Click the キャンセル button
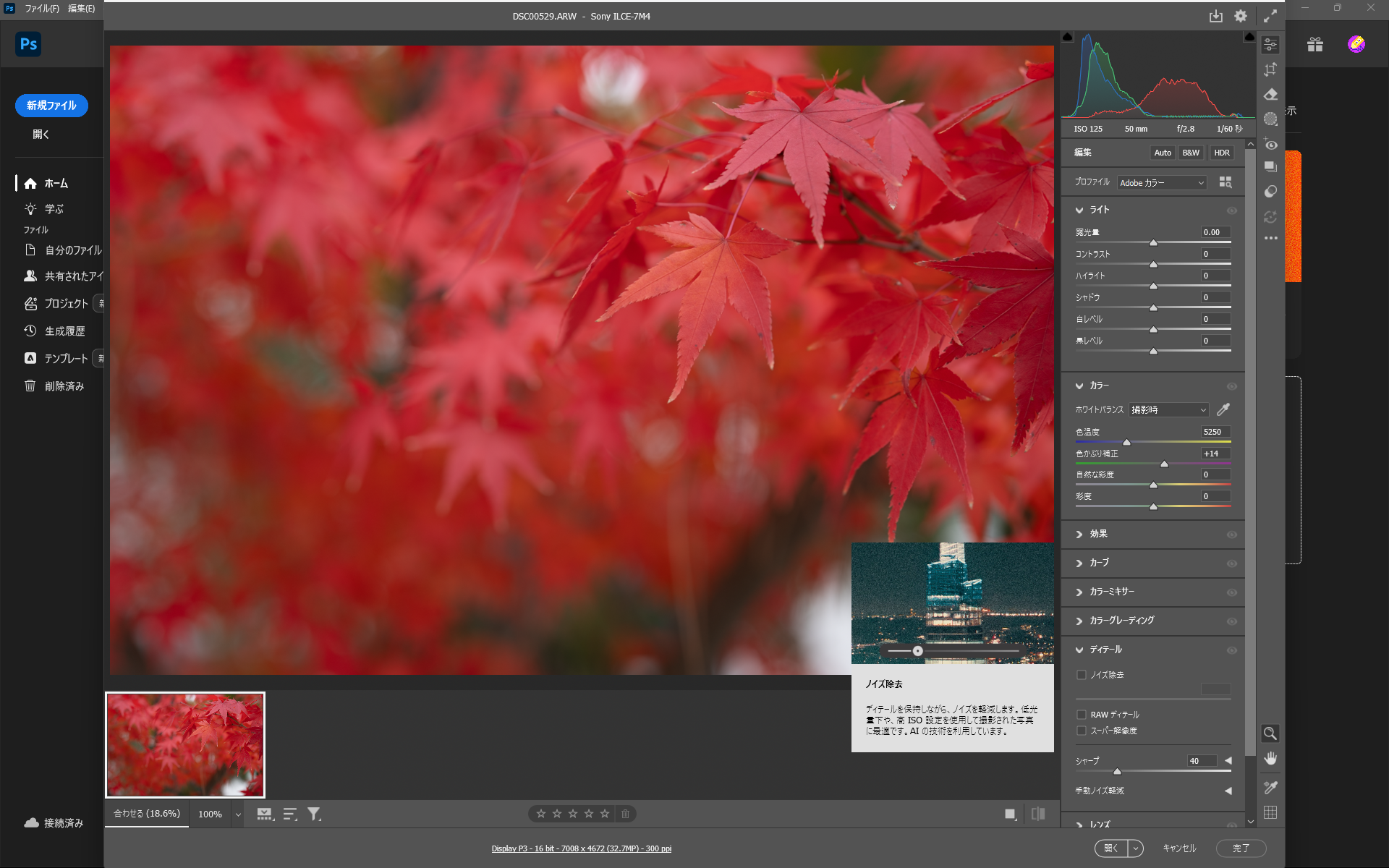 point(1179,848)
